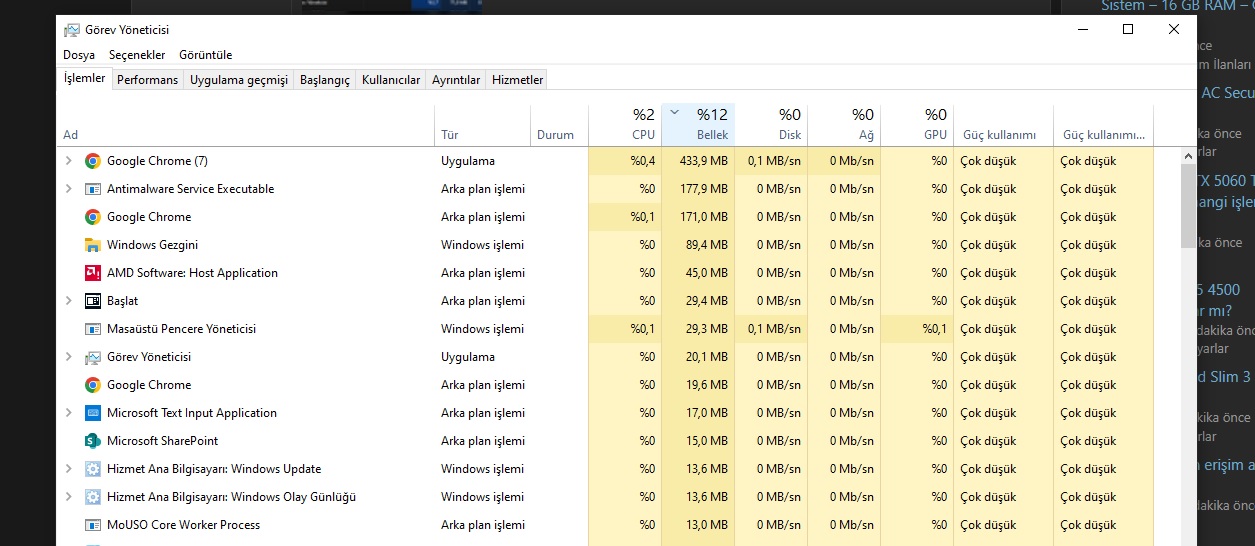
Task: Click the Windows Gezgini folder icon
Action: coord(93,245)
